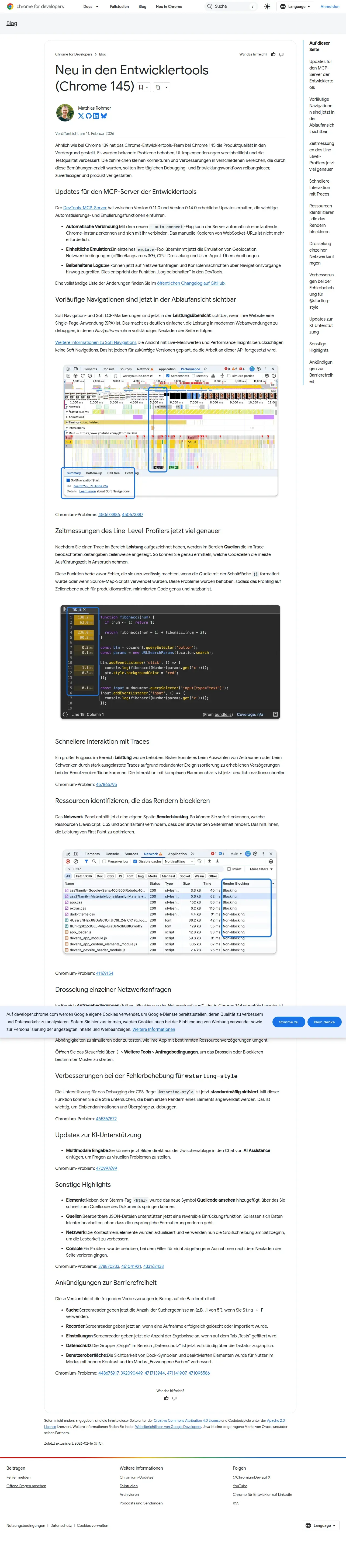Open 'Weitere Informationen zu Soft Navigations' link
Image resolution: width=346 pixels, height=1568 pixels.
tap(96, 343)
